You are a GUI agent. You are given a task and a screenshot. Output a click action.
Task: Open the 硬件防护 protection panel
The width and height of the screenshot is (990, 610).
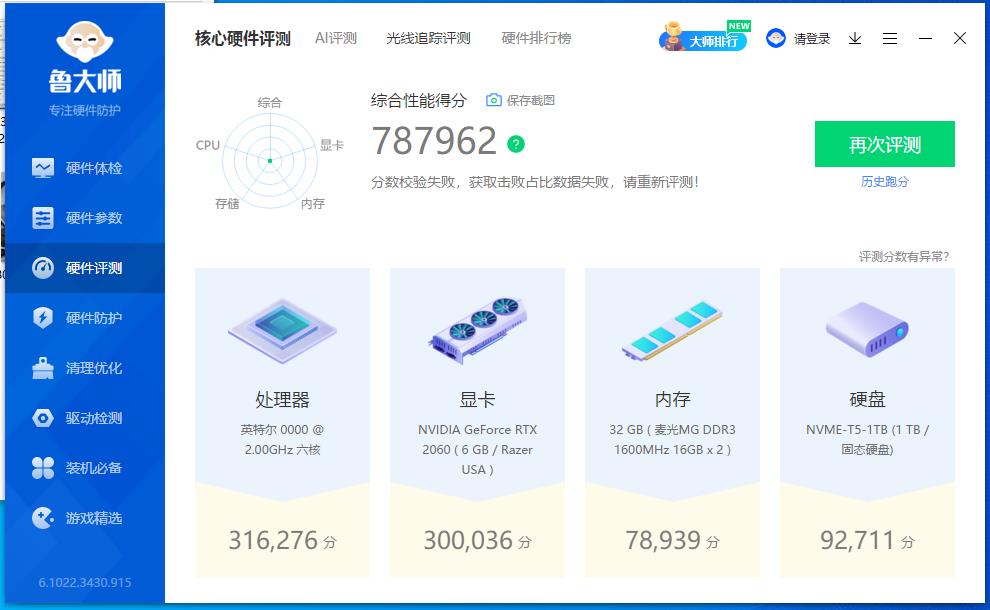coord(87,317)
